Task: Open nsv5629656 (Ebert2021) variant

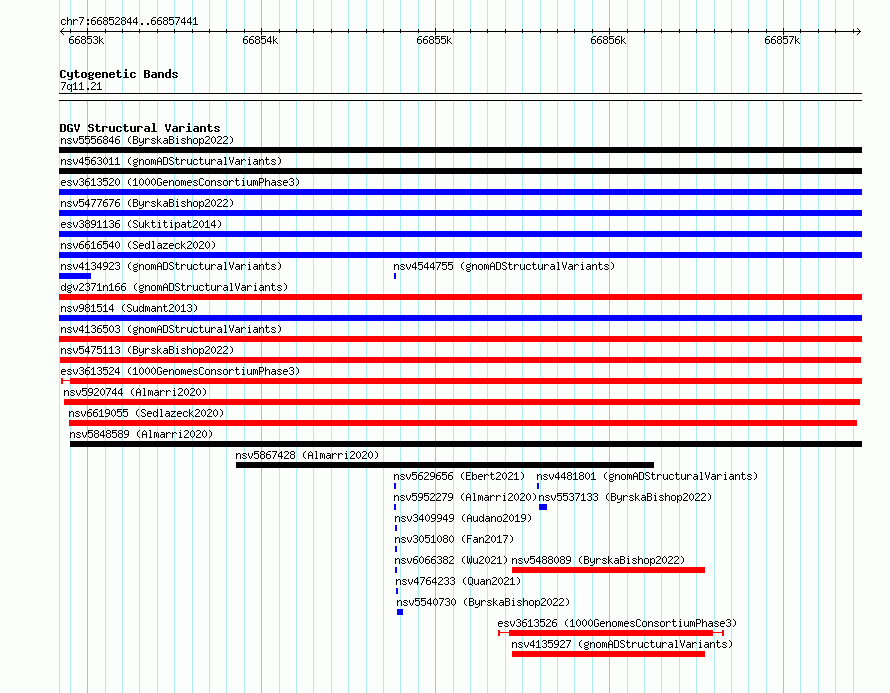Action: pos(459,476)
